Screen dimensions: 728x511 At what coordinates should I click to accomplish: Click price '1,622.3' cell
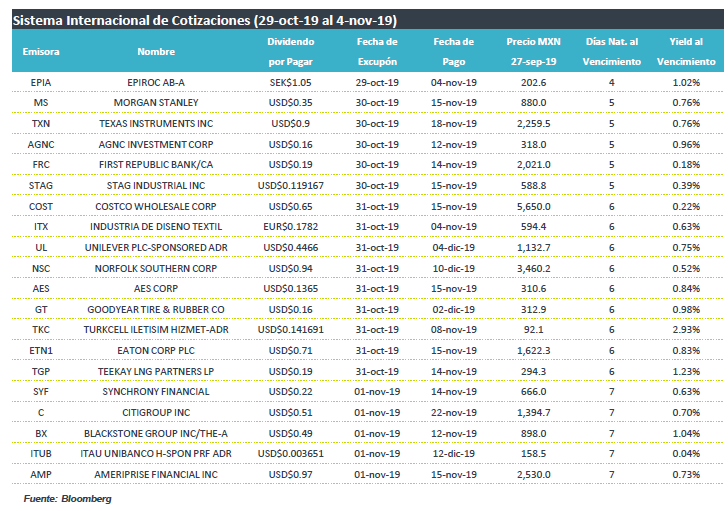pyautogui.click(x=533, y=350)
